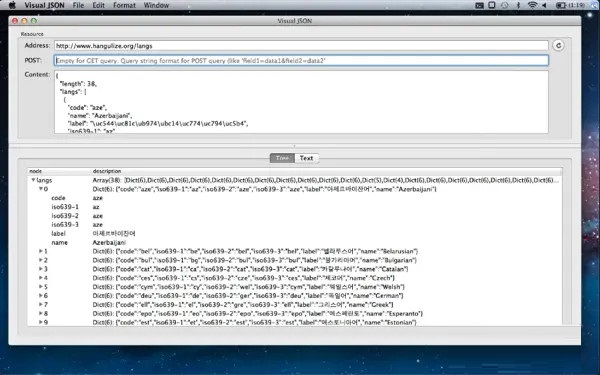Select the 'code' row under node 0
Image resolution: width=600 pixels, height=375 pixels.
click(294, 198)
